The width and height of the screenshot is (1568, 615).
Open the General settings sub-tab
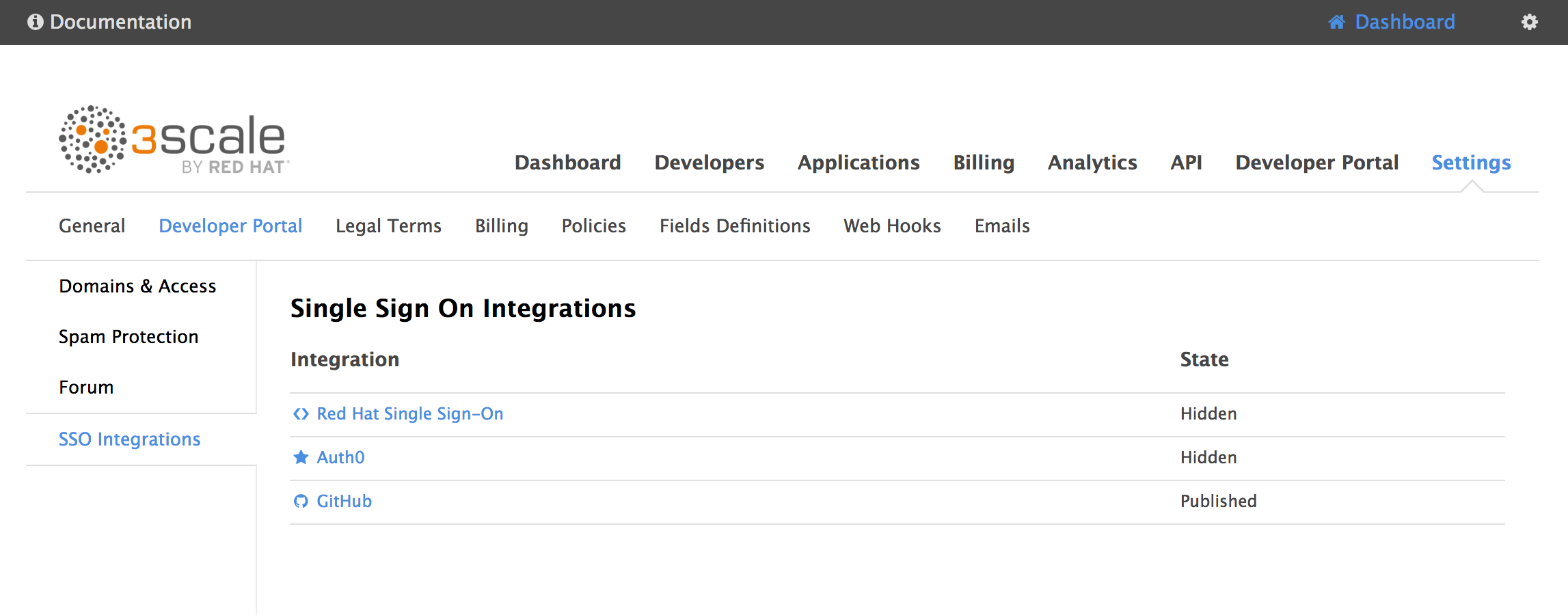[92, 225]
